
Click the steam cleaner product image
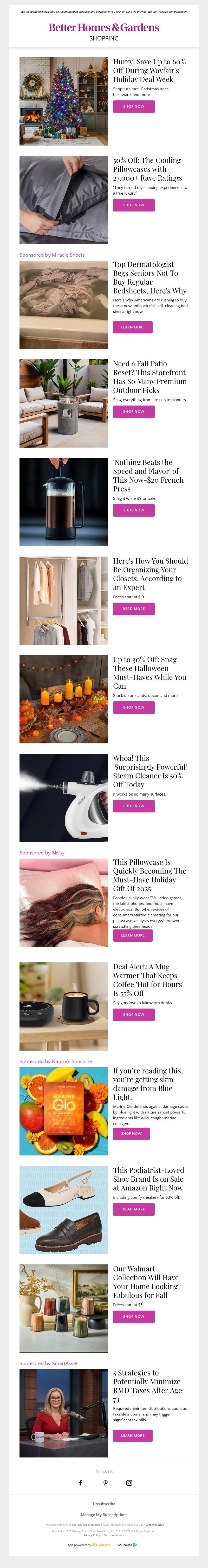[x=63, y=798]
